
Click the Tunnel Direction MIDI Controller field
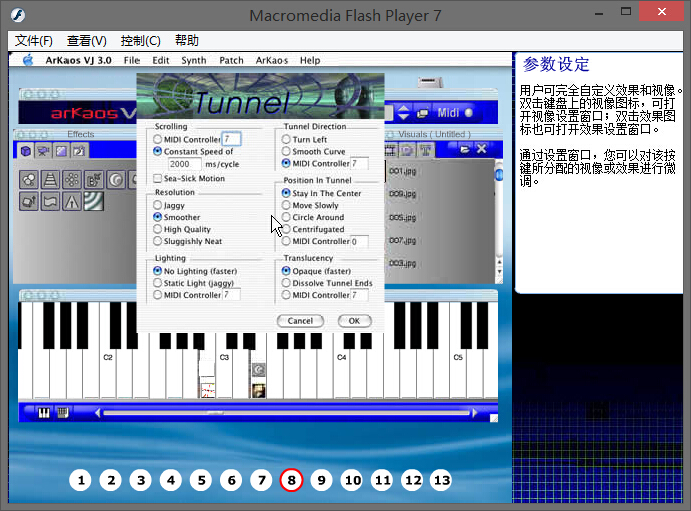tap(360, 163)
